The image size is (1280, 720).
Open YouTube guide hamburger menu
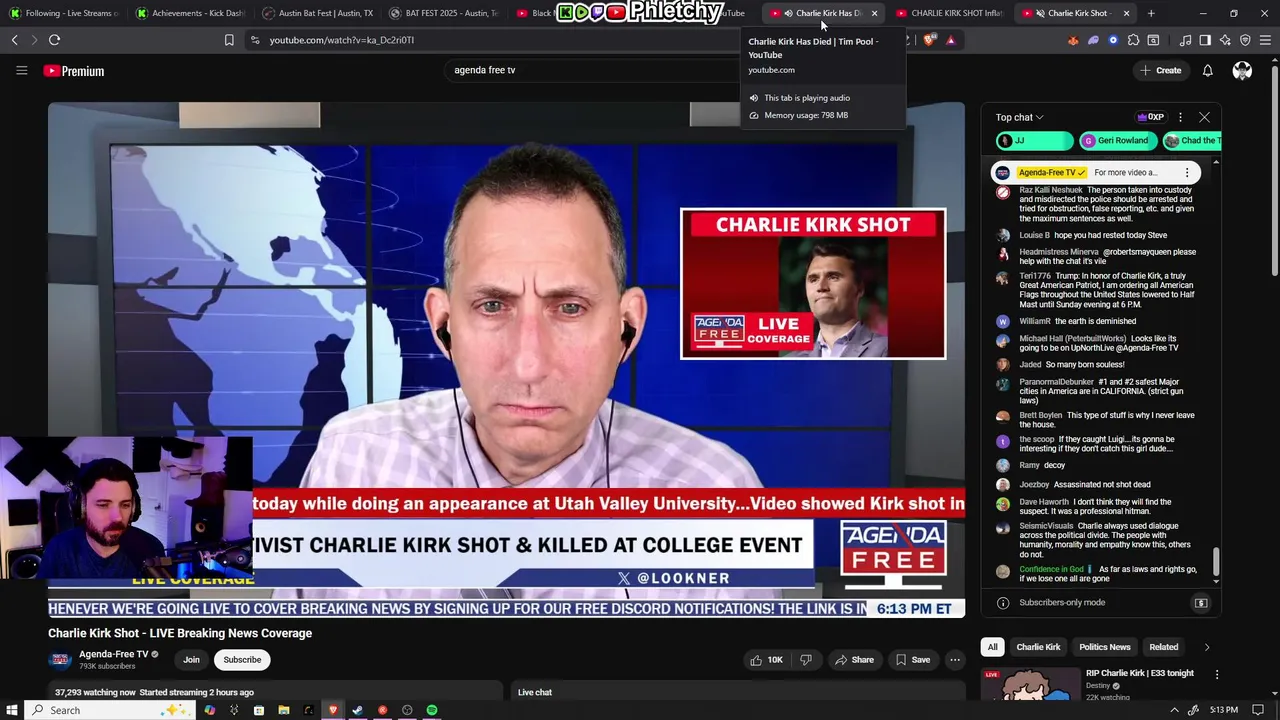[21, 70]
